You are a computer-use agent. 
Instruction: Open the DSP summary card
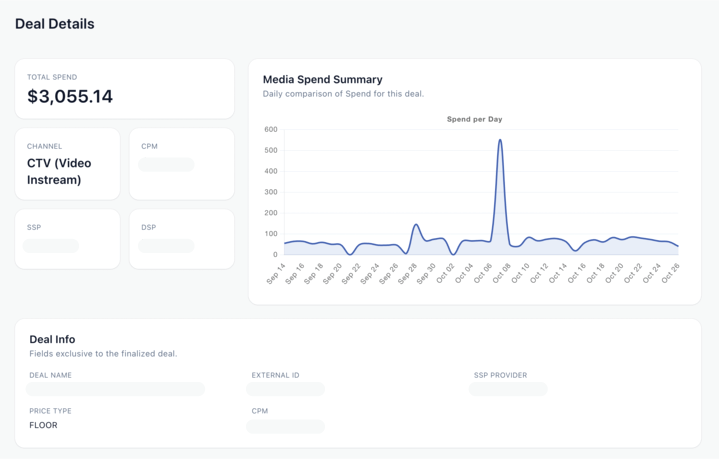click(181, 239)
